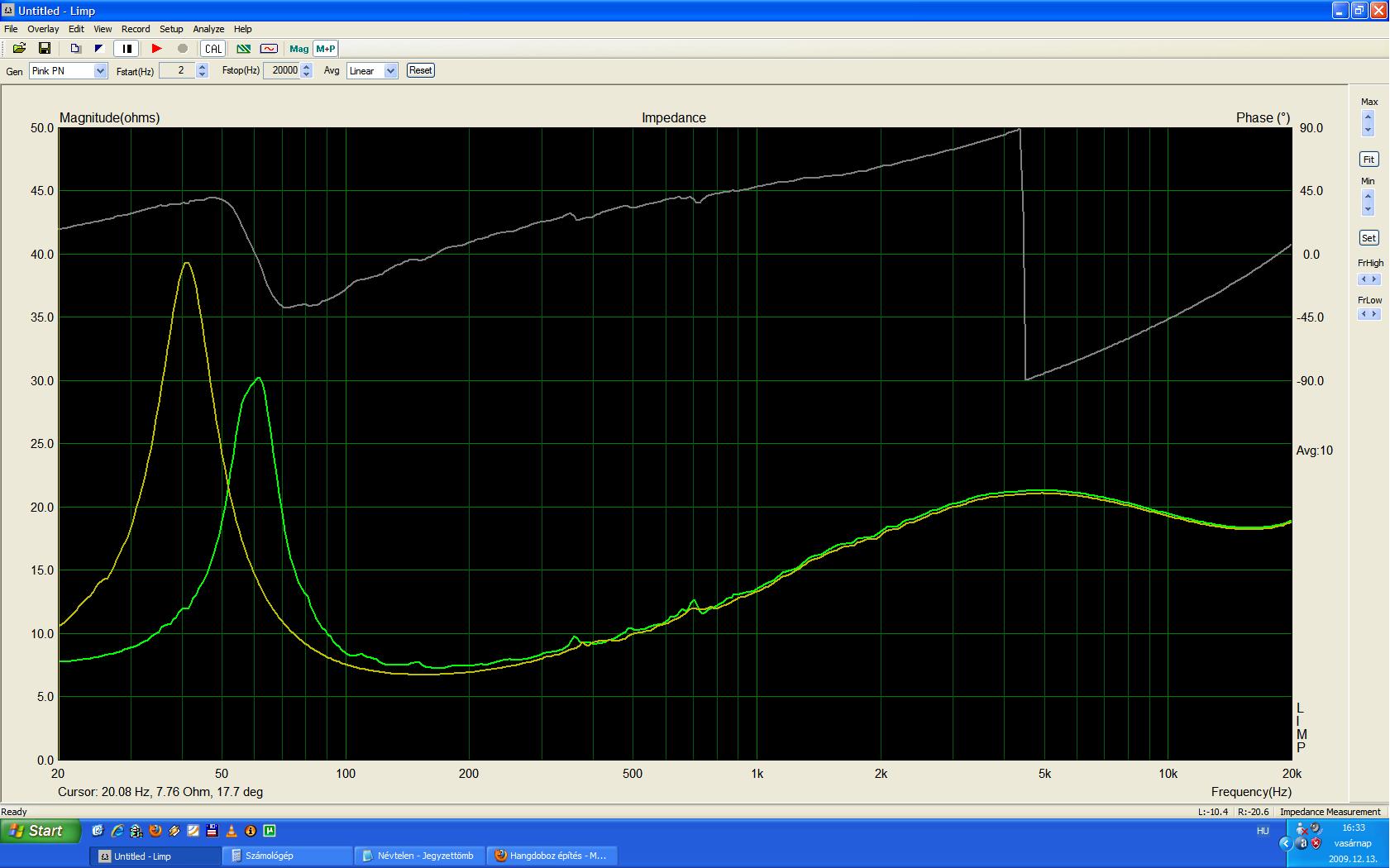
Task: Click the Copy toolbar icon
Action: click(75, 49)
